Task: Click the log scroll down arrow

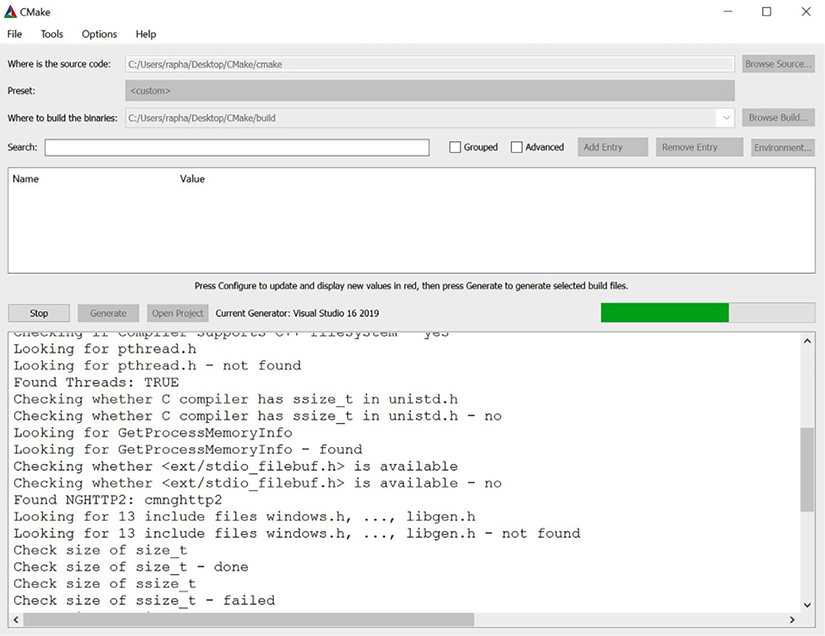Action: point(807,605)
